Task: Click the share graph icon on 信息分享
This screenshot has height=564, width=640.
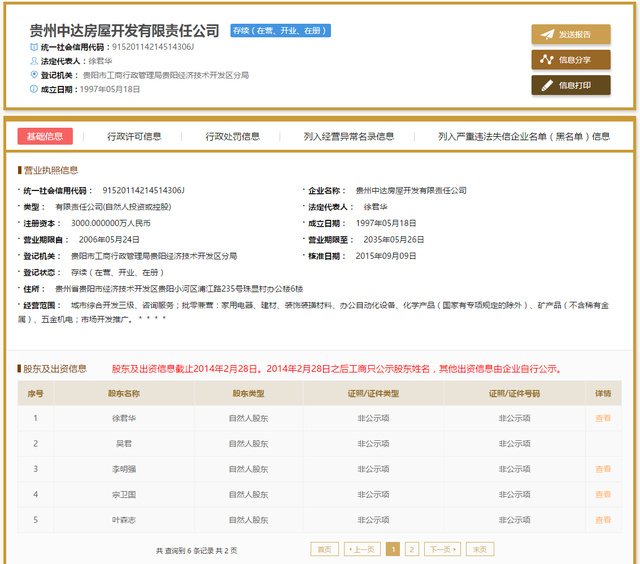Action: tap(547, 60)
